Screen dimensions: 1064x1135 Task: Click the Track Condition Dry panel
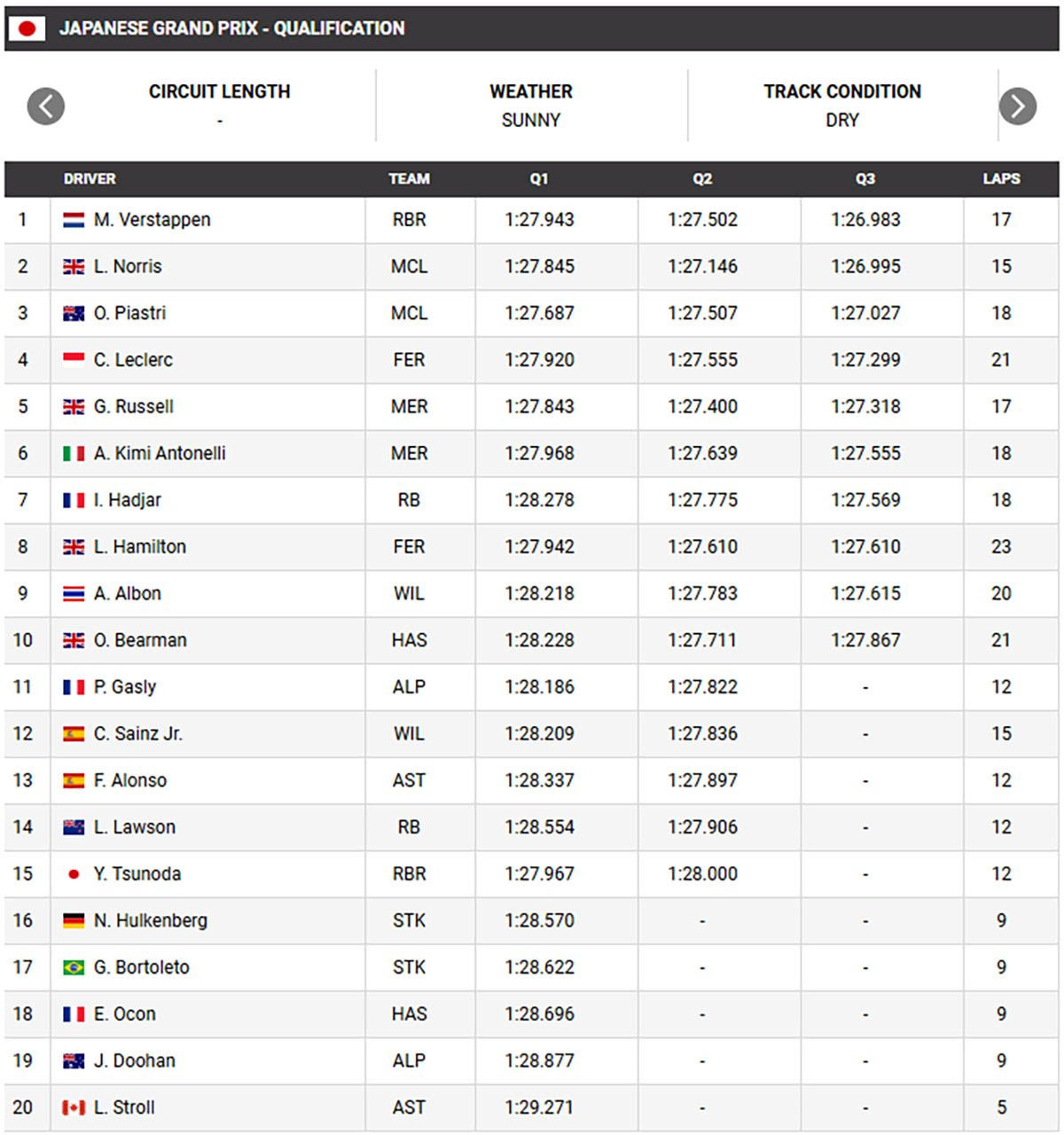click(842, 106)
